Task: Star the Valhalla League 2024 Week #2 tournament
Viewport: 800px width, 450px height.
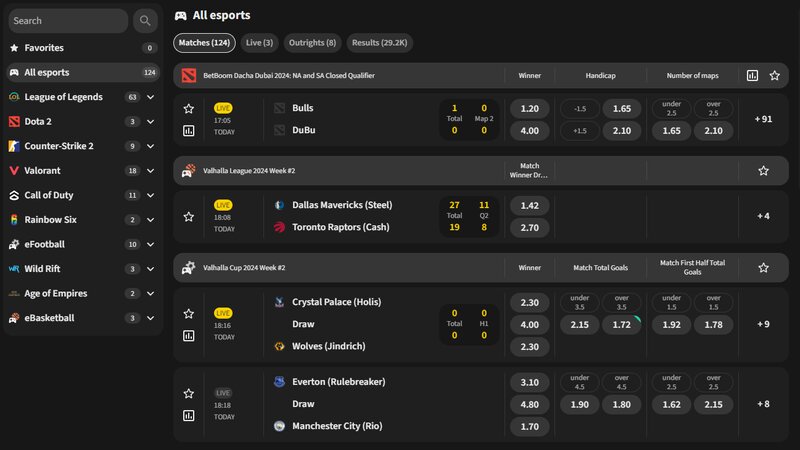Action: (763, 171)
